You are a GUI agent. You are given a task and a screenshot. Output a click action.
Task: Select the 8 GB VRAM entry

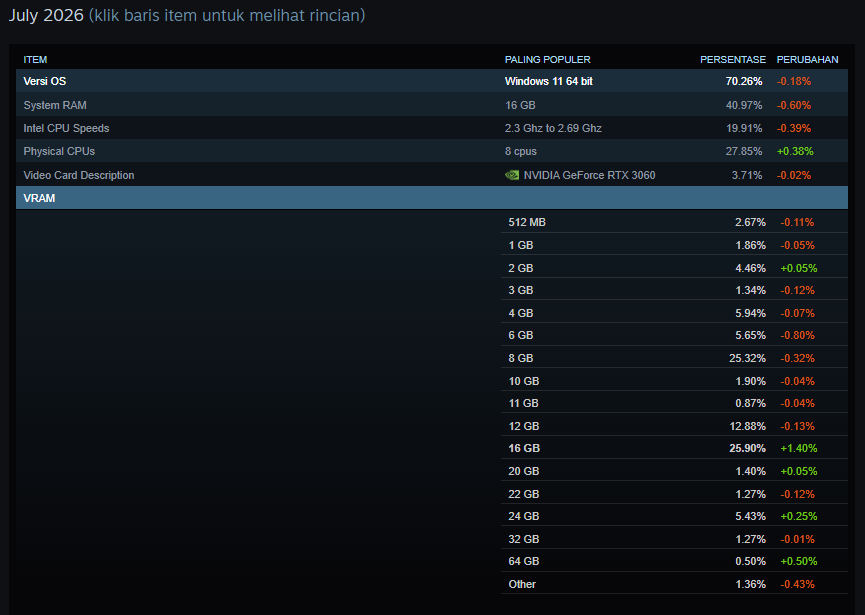click(x=674, y=358)
